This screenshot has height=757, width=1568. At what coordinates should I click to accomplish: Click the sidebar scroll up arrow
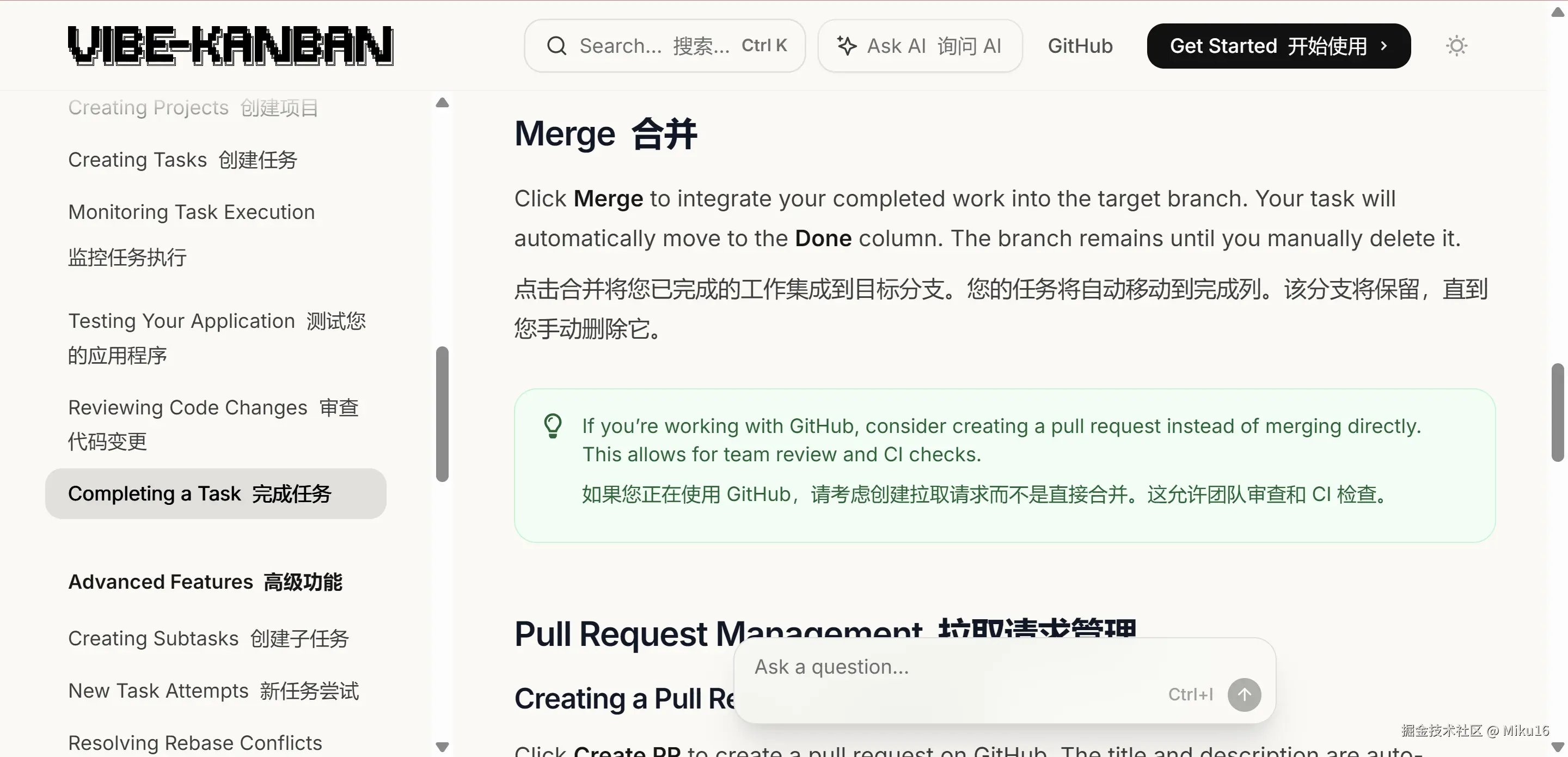[443, 103]
